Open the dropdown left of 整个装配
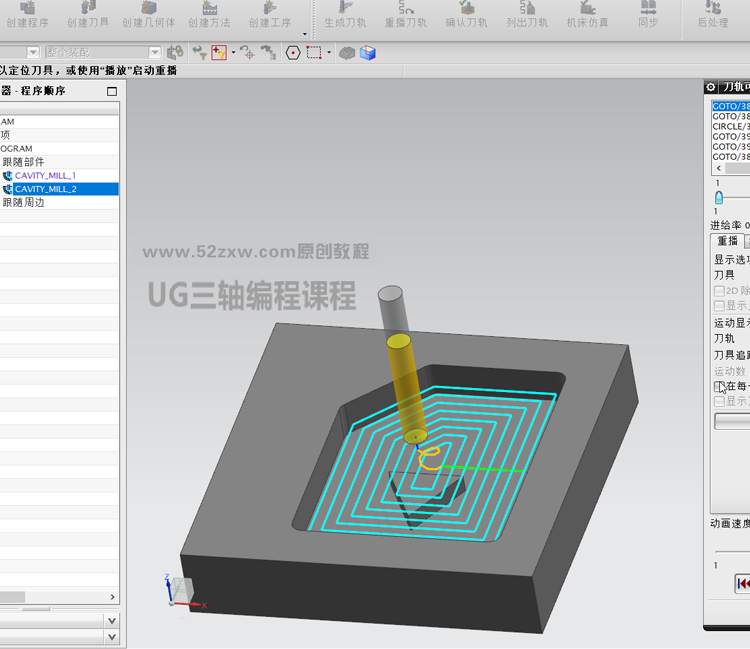 click(x=33, y=52)
